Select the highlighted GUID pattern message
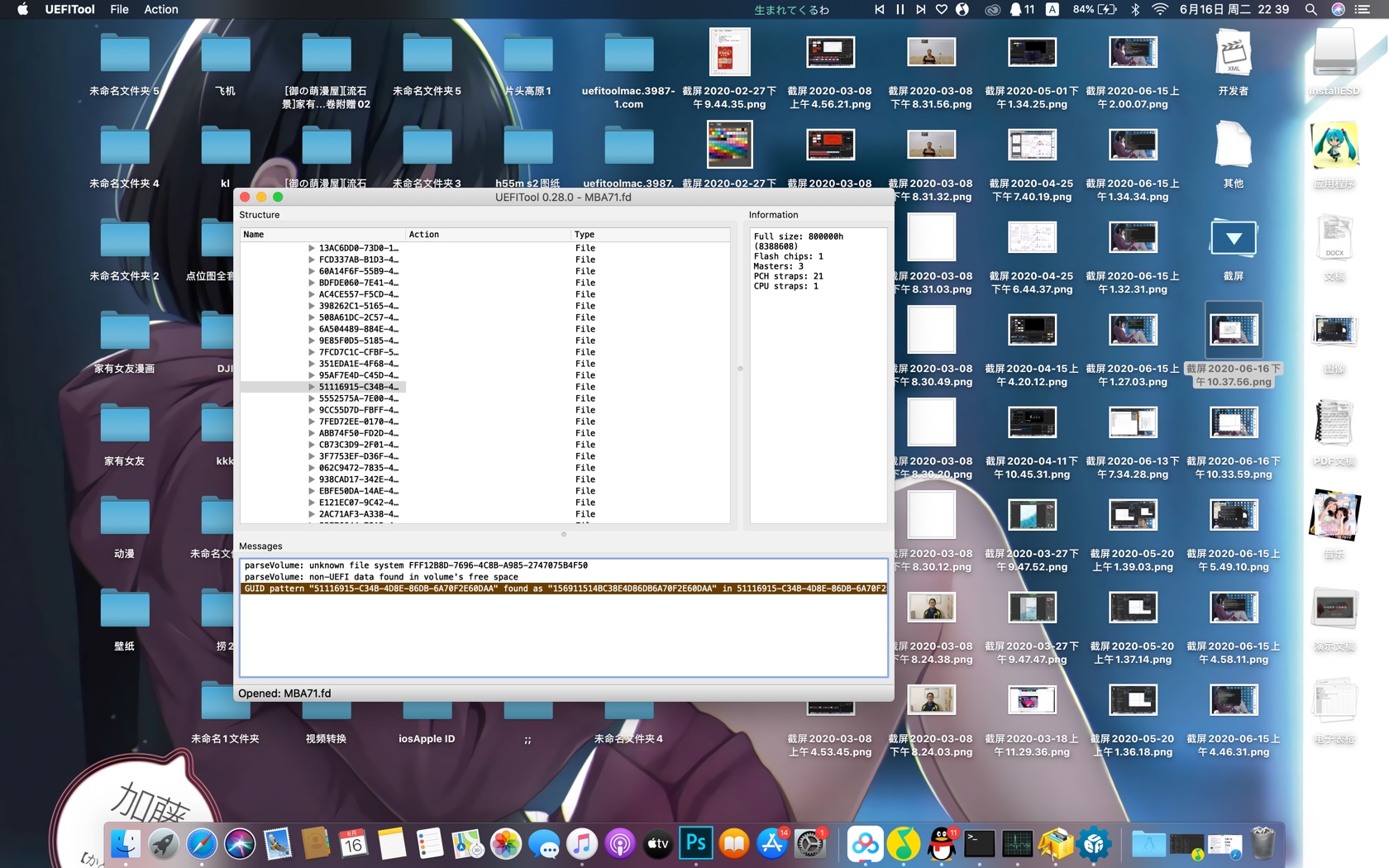The width and height of the screenshot is (1389, 868). [564, 589]
